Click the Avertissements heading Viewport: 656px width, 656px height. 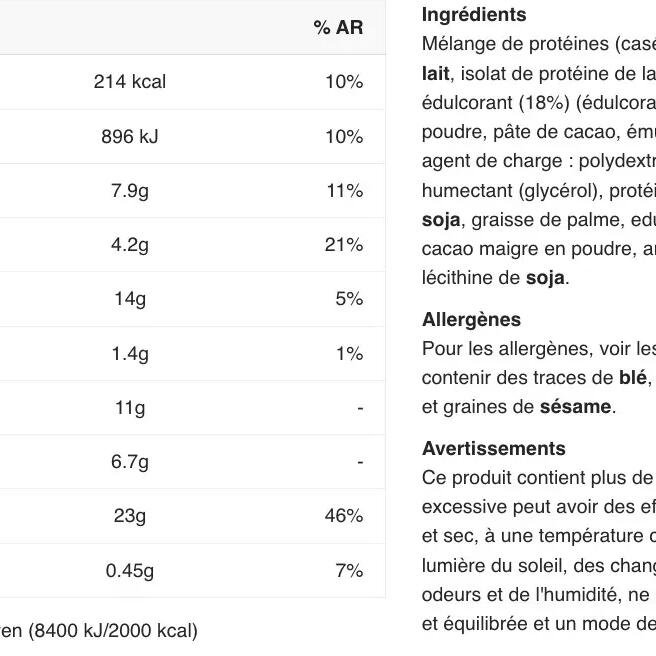[x=494, y=449]
